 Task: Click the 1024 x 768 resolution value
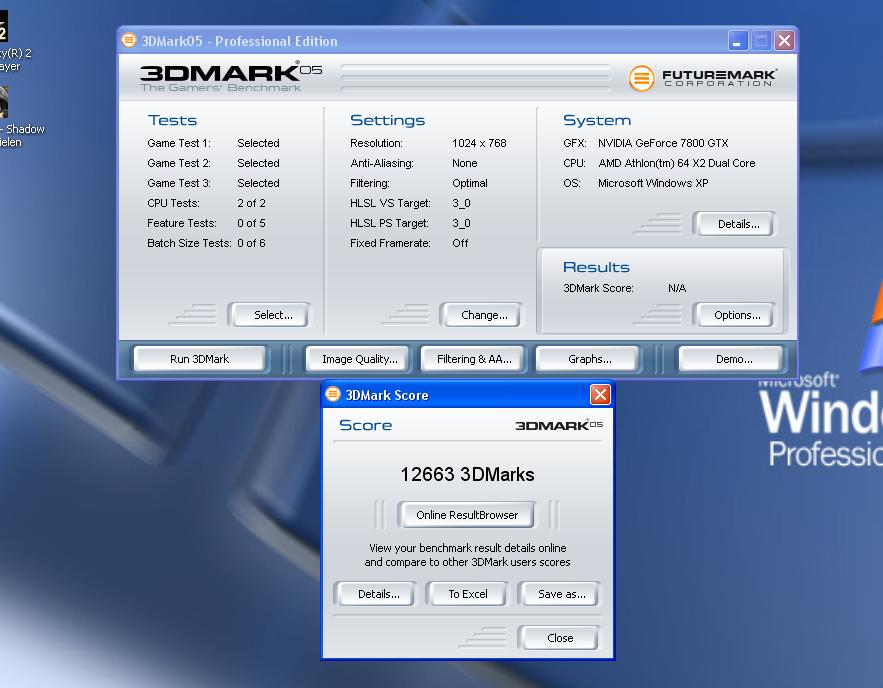[479, 143]
